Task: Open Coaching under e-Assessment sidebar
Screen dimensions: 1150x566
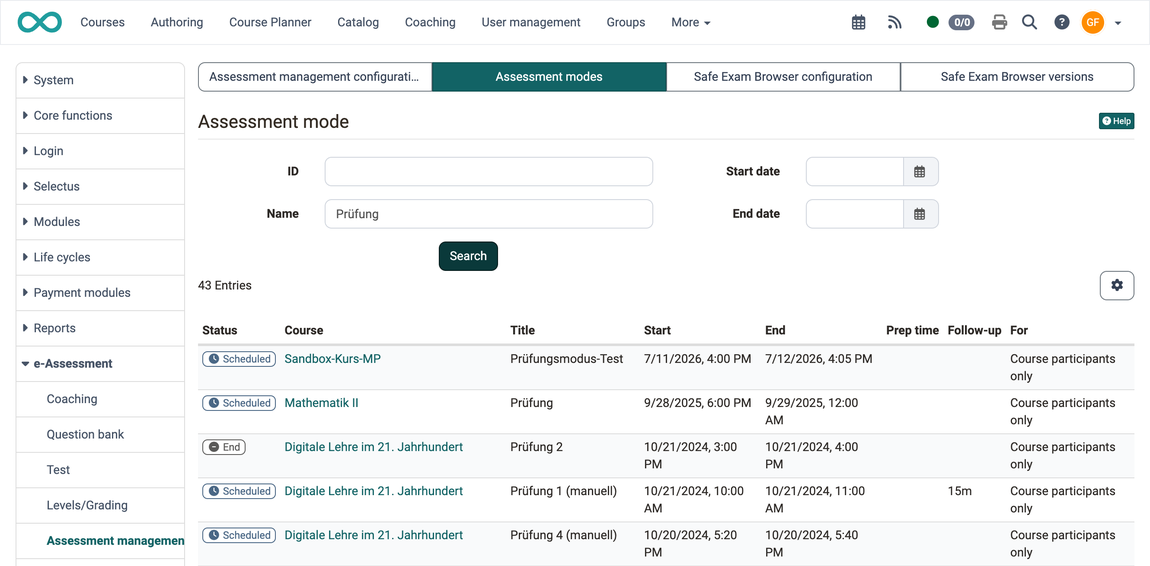Action: click(x=72, y=400)
